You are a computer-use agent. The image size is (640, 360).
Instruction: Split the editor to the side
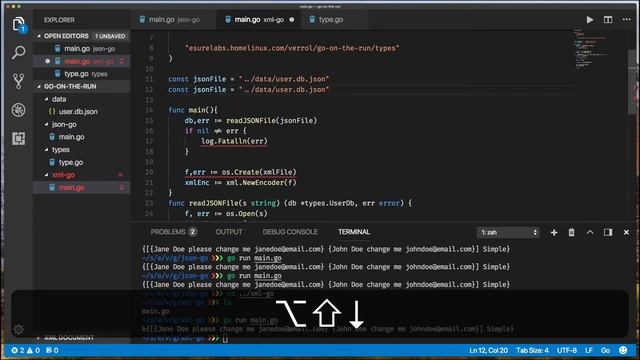(608, 20)
